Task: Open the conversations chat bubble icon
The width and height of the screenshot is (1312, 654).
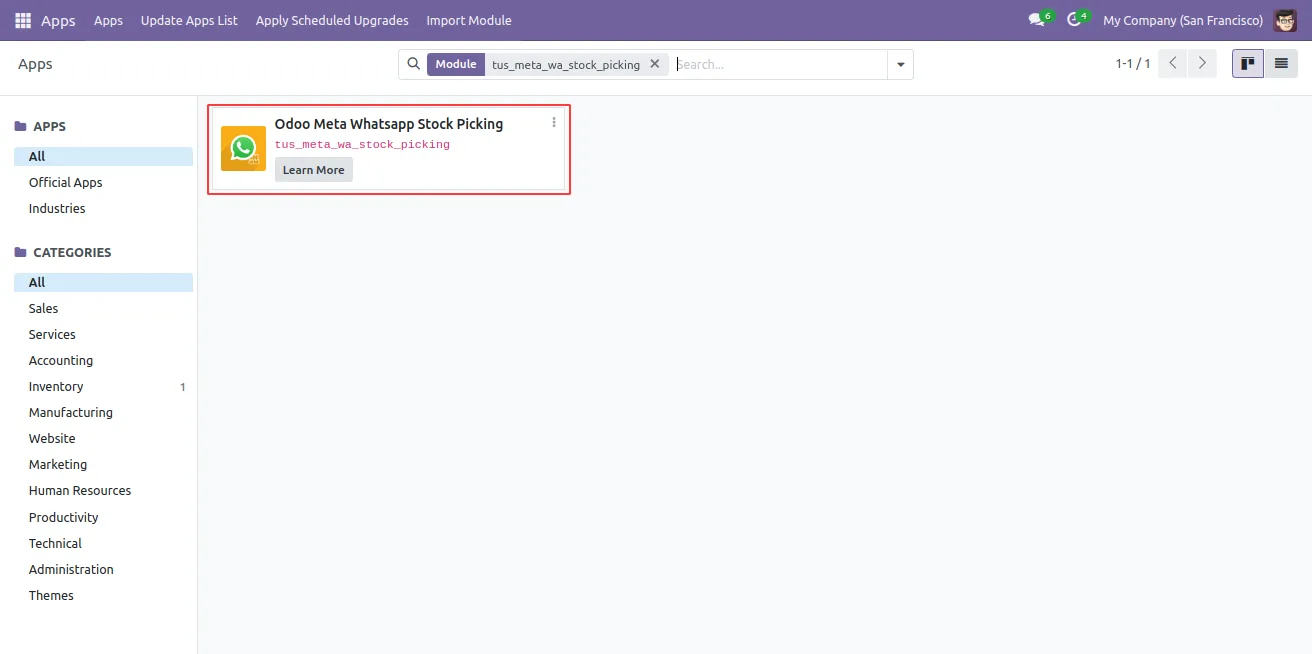Action: coord(1039,20)
